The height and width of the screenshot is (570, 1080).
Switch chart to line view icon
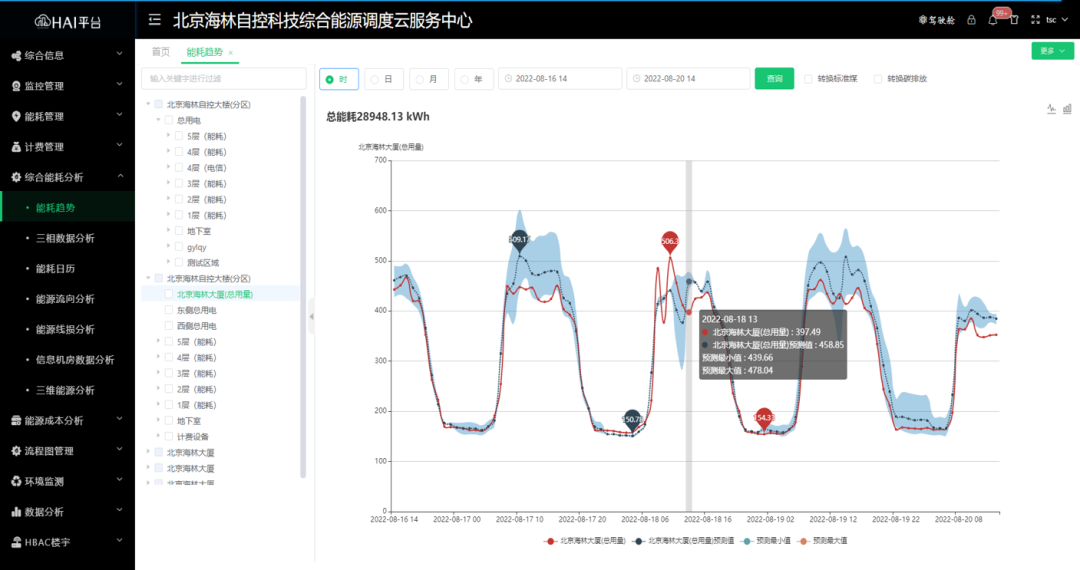tap(1051, 109)
